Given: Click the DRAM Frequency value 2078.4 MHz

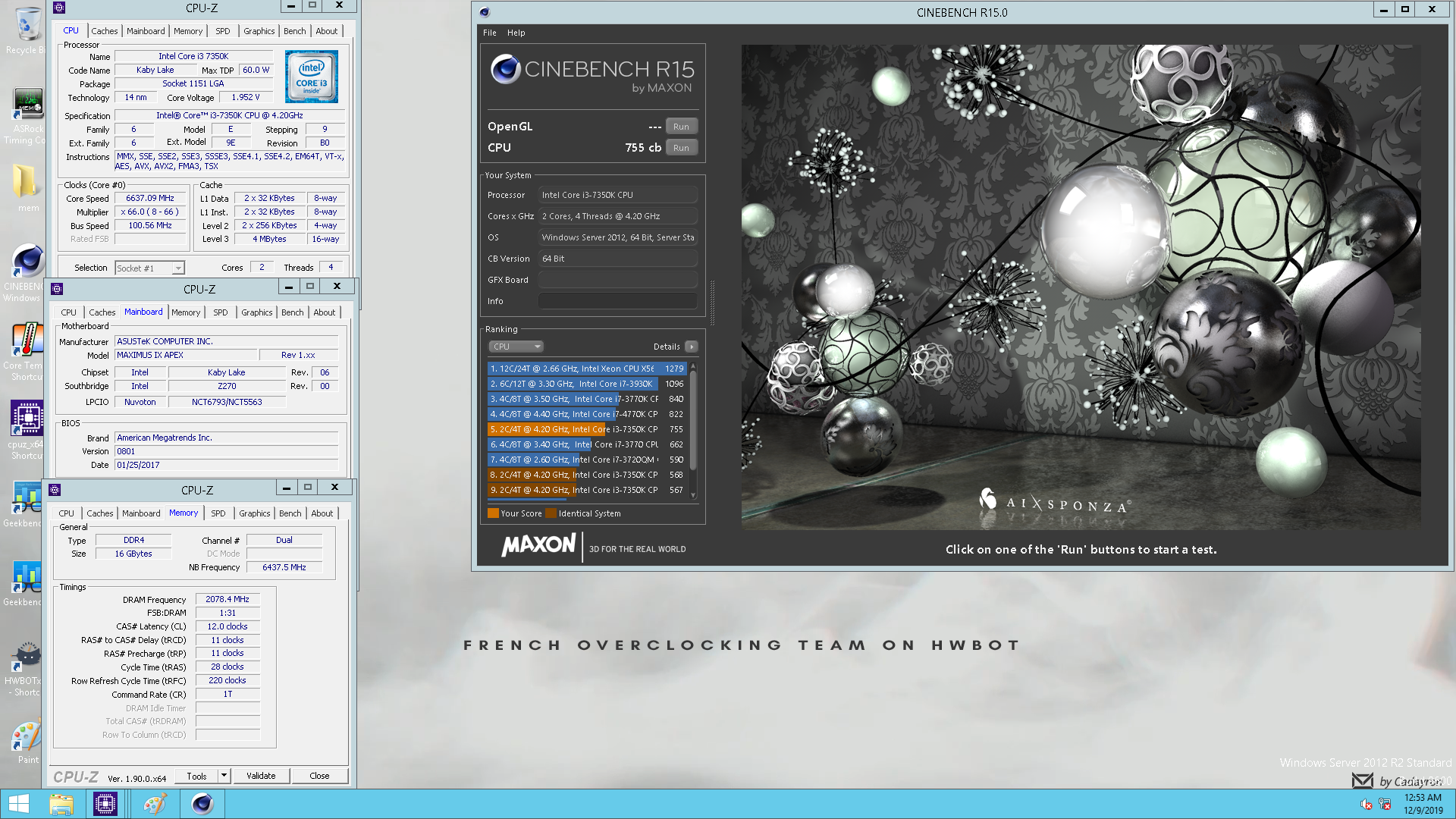Looking at the screenshot, I should 227,599.
